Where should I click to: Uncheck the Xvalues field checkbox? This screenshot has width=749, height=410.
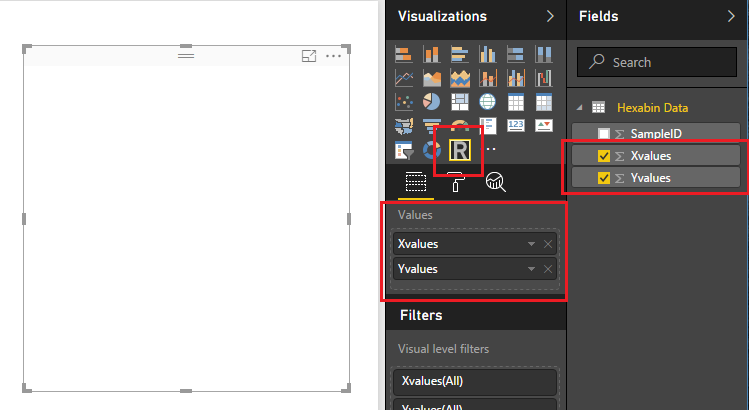[x=604, y=156]
